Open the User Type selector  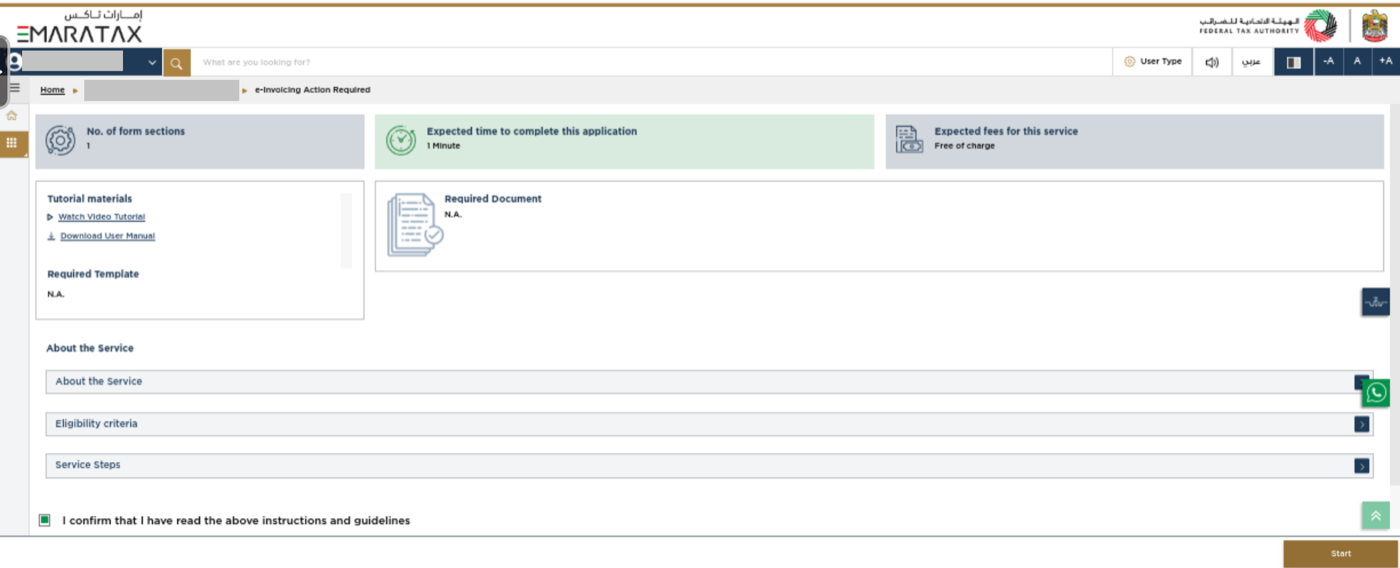pyautogui.click(x=1153, y=62)
